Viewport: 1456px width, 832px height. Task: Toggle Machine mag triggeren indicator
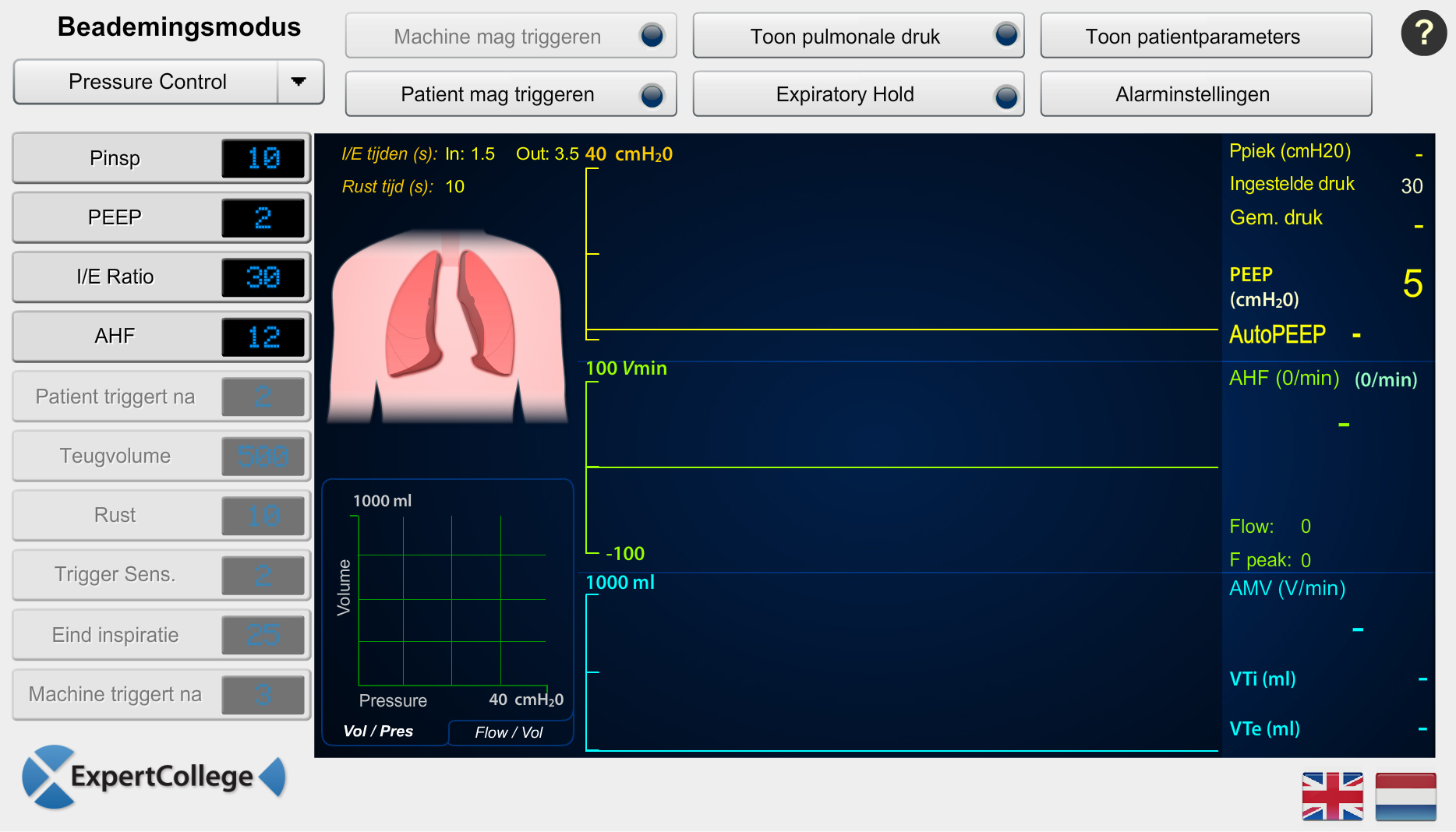click(652, 36)
